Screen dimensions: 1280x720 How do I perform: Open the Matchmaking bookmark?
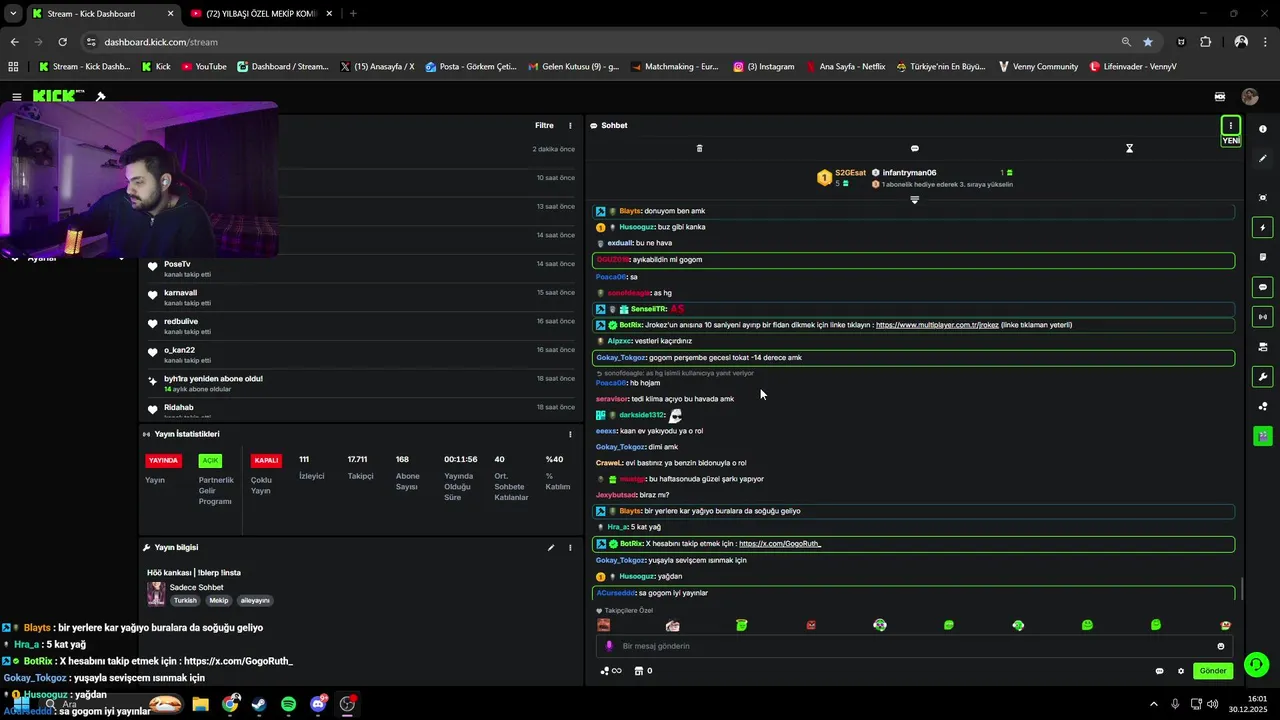click(x=674, y=67)
